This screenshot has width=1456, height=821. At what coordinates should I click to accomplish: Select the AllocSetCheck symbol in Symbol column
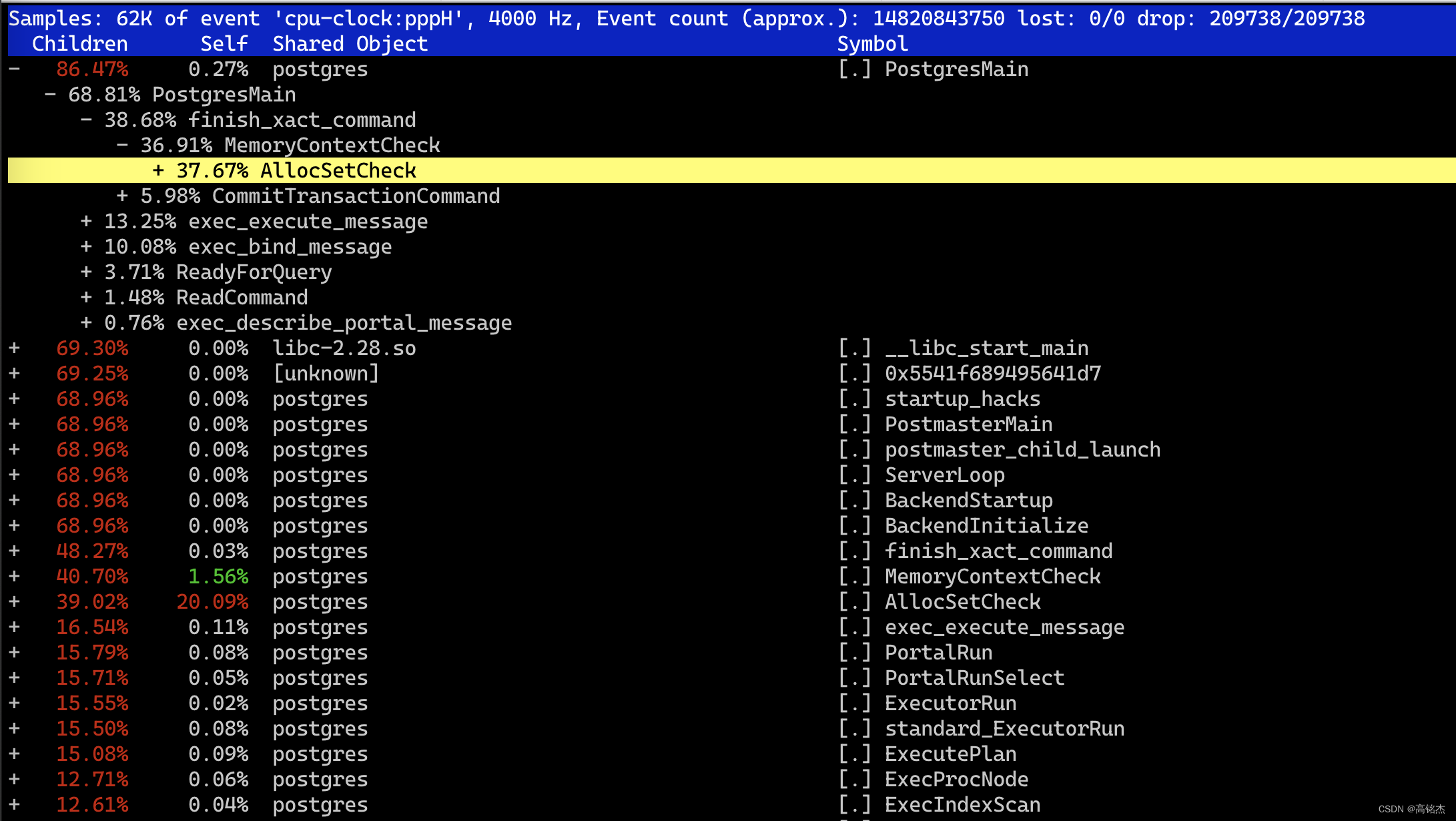click(963, 602)
